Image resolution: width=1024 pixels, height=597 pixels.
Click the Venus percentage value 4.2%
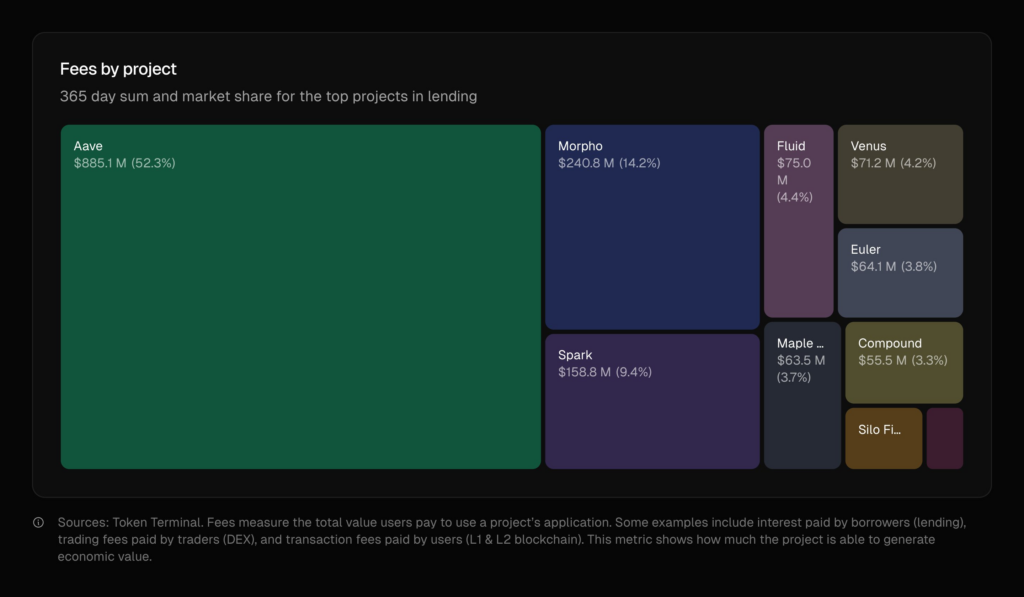pyautogui.click(x=919, y=162)
